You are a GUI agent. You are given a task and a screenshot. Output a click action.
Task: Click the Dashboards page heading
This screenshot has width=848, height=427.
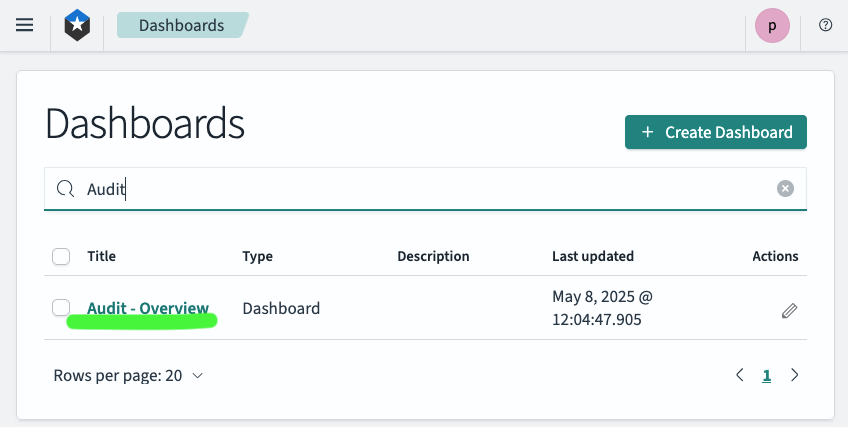[145, 124]
